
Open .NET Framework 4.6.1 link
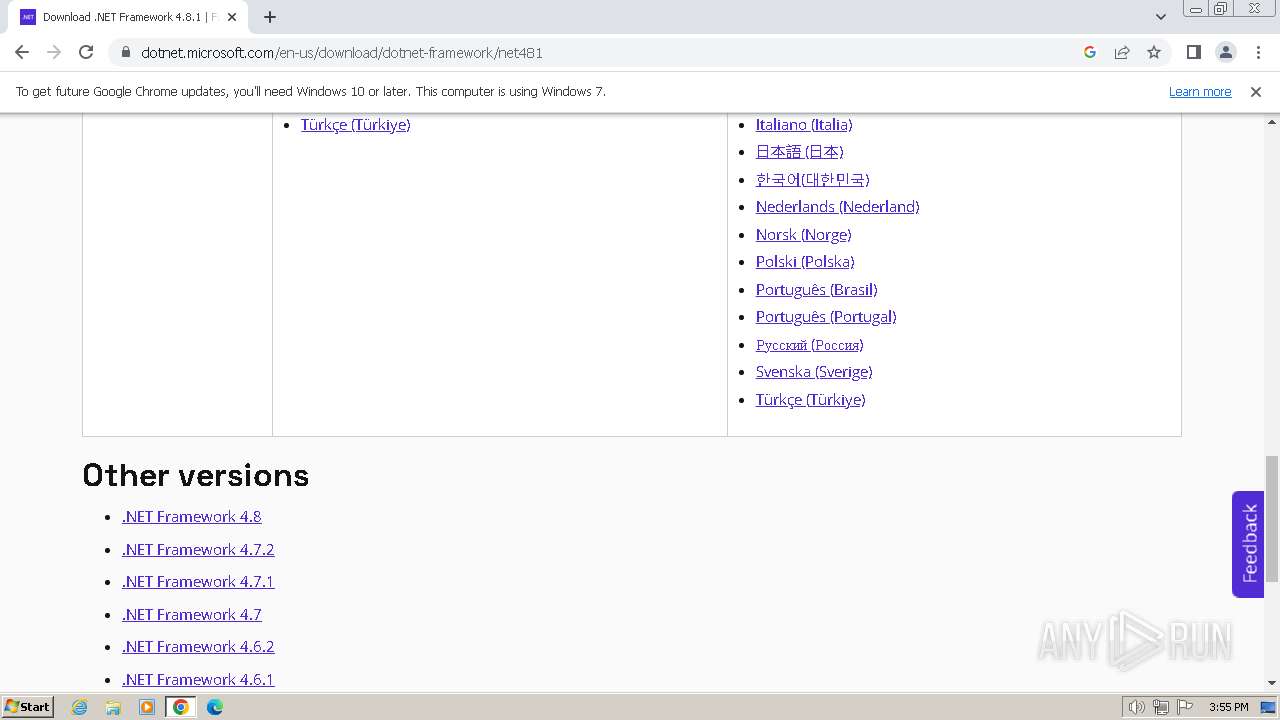tap(198, 679)
